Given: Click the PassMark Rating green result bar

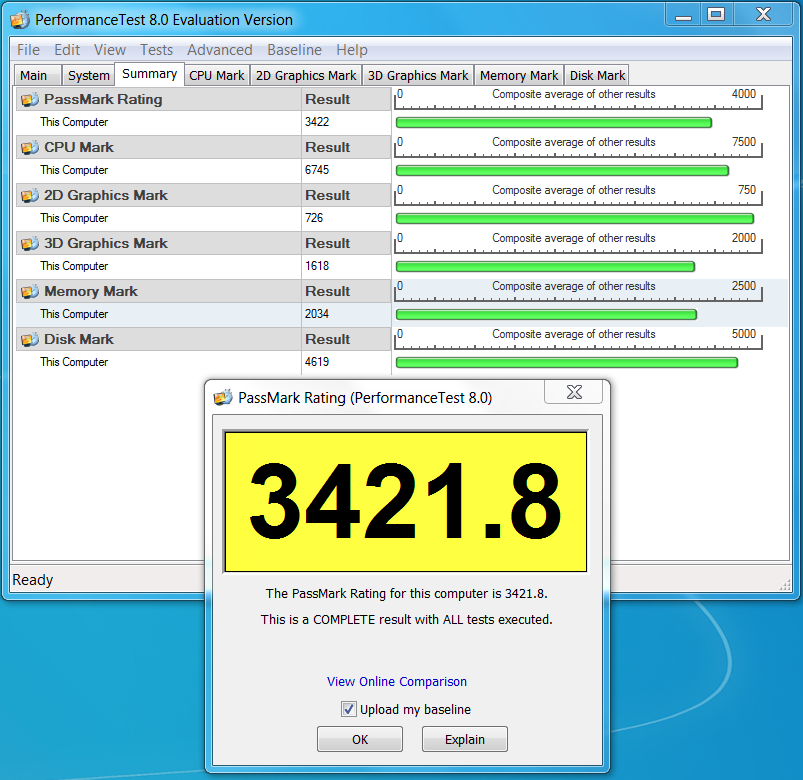Looking at the screenshot, I should tap(554, 122).
